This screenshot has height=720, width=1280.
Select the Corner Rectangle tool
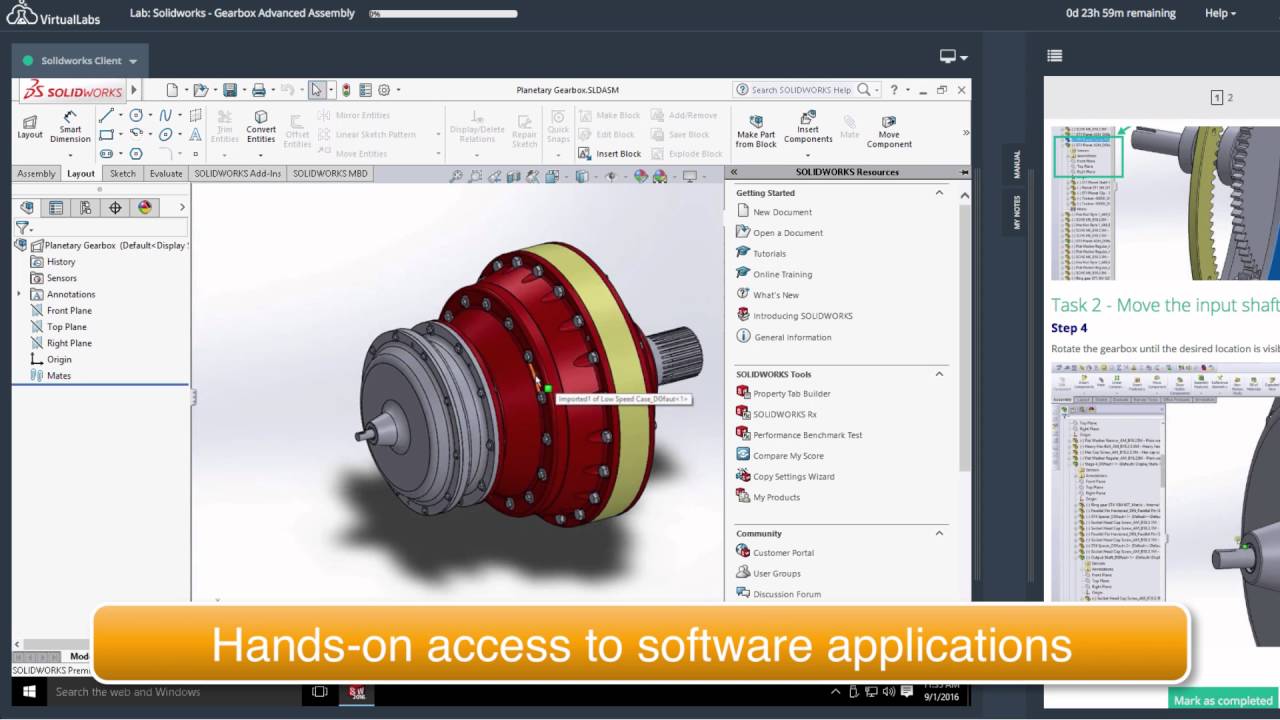click(106, 134)
